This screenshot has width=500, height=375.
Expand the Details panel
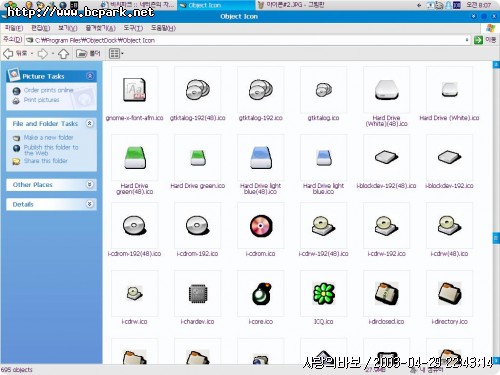pyautogui.click(x=89, y=204)
